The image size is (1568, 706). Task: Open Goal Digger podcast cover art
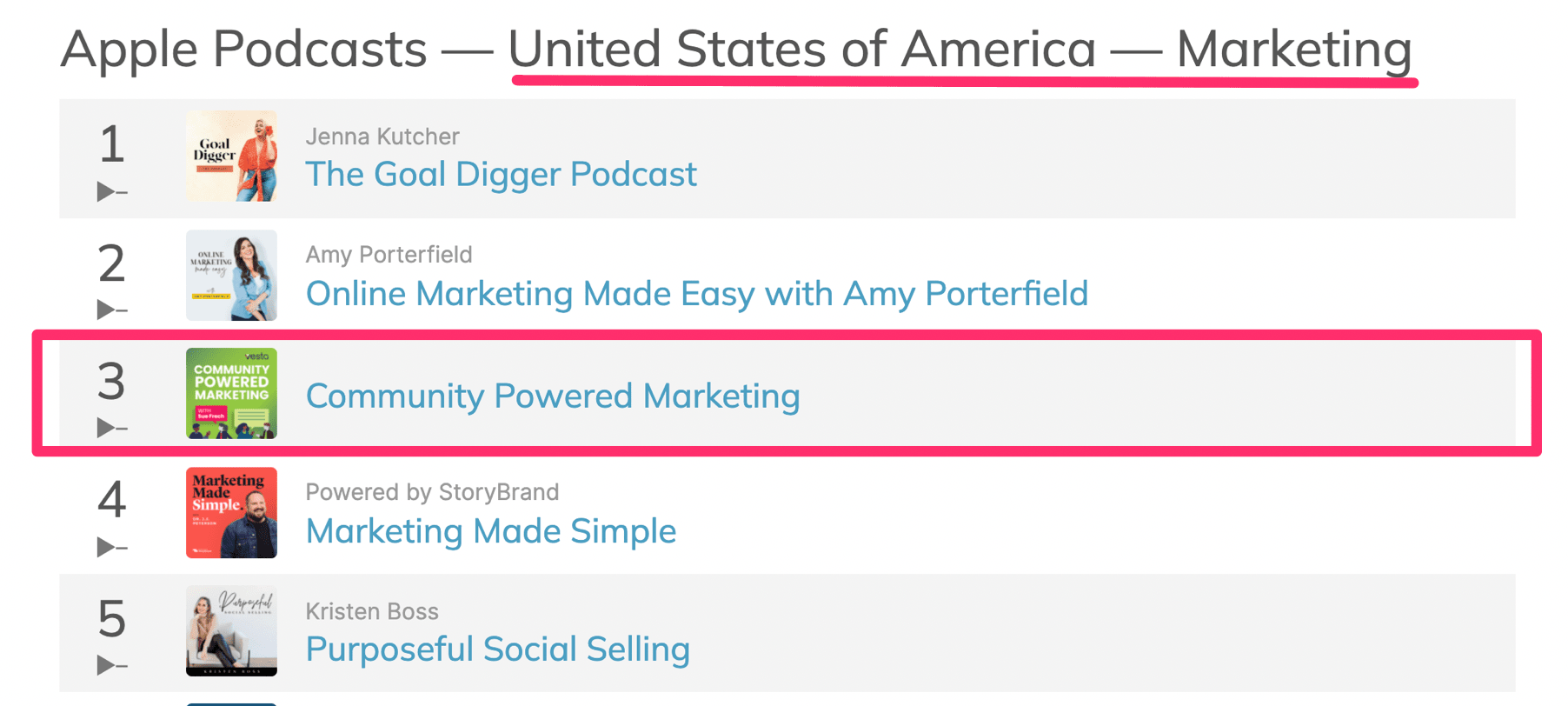(231, 157)
